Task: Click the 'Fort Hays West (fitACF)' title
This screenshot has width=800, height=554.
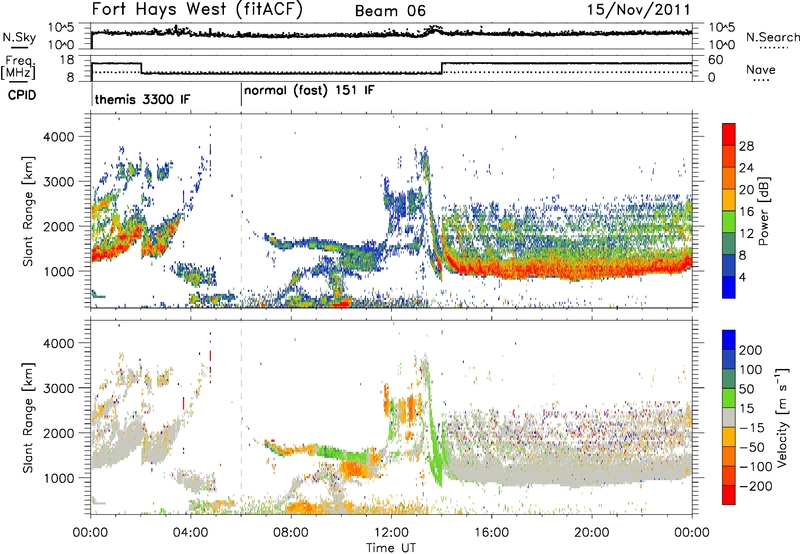Action: pos(197,9)
